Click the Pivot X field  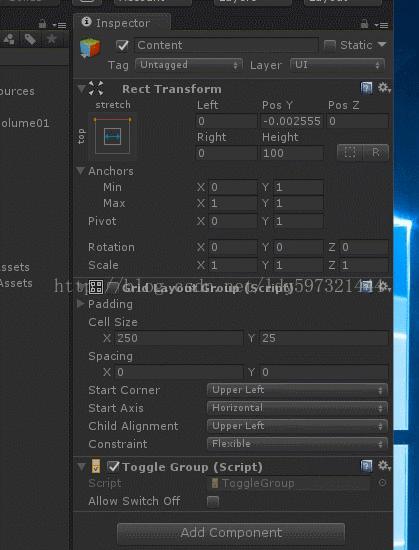233,221
